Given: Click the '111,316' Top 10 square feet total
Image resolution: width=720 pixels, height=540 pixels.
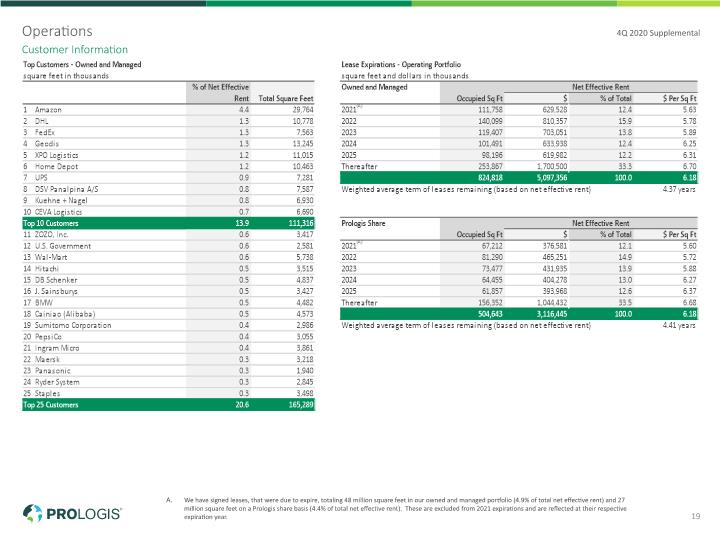Looking at the screenshot, I should pos(301,223).
